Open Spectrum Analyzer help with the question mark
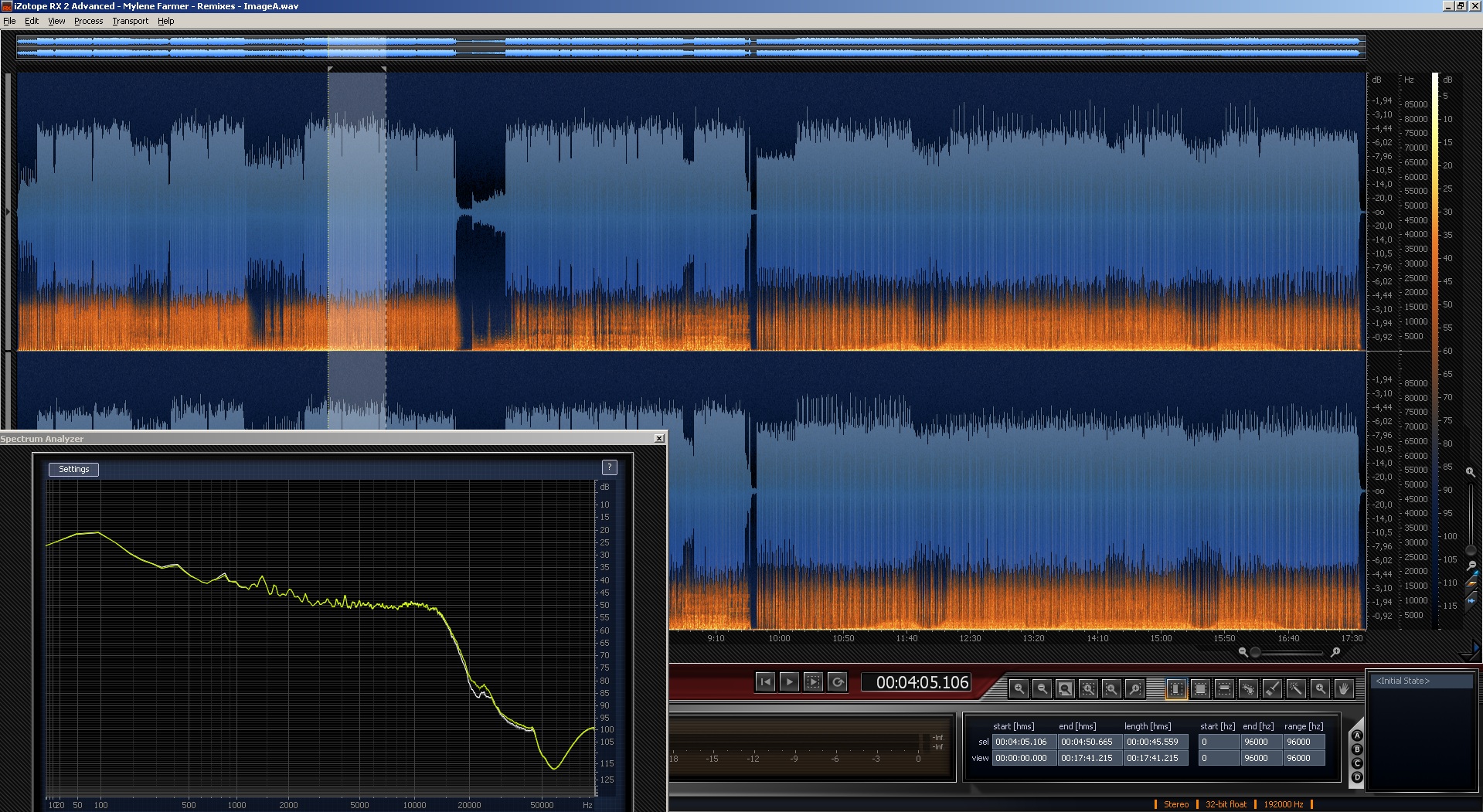1483x812 pixels. tap(610, 467)
